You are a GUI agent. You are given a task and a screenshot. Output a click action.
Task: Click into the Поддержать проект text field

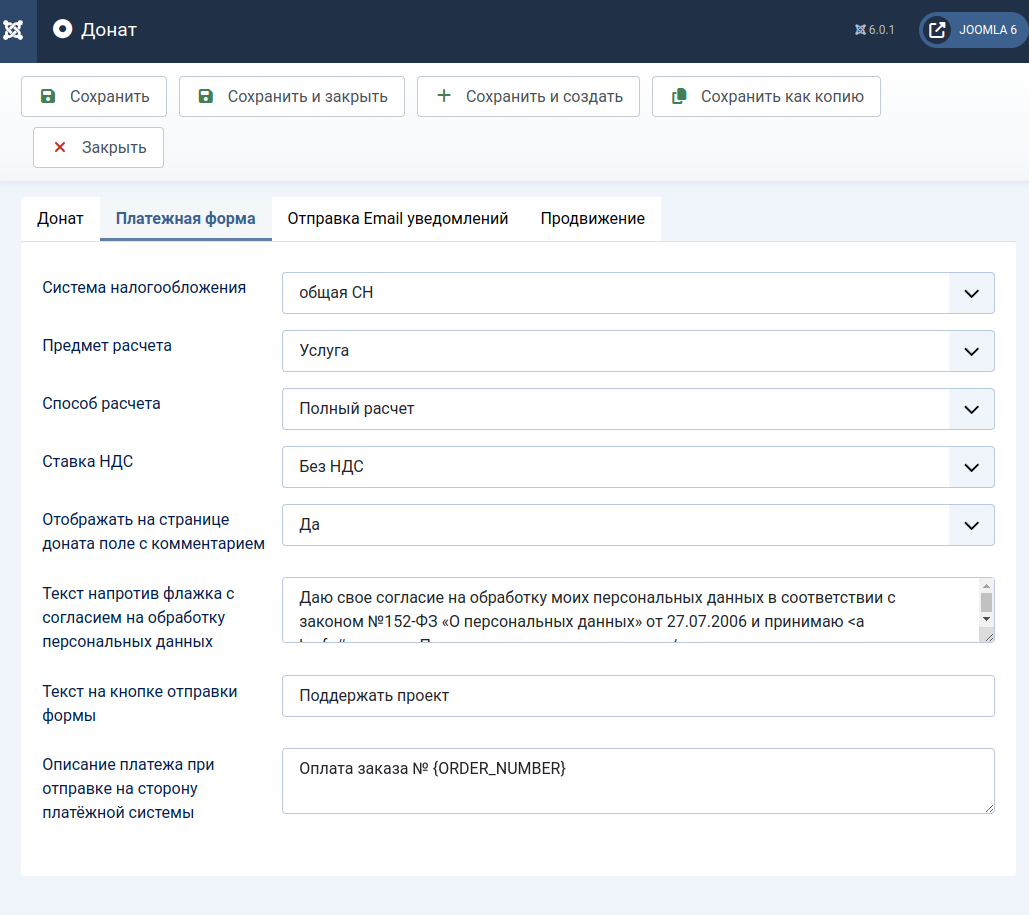pyautogui.click(x=637, y=696)
